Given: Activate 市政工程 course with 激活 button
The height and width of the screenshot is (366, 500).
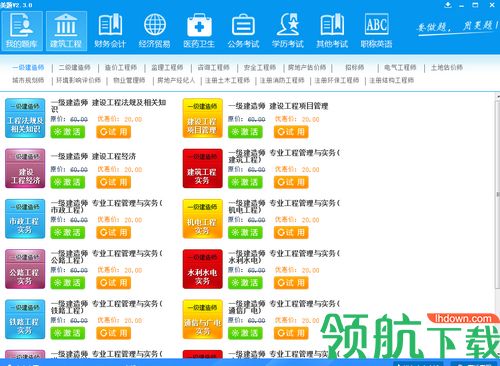Looking at the screenshot, I should click(68, 232).
